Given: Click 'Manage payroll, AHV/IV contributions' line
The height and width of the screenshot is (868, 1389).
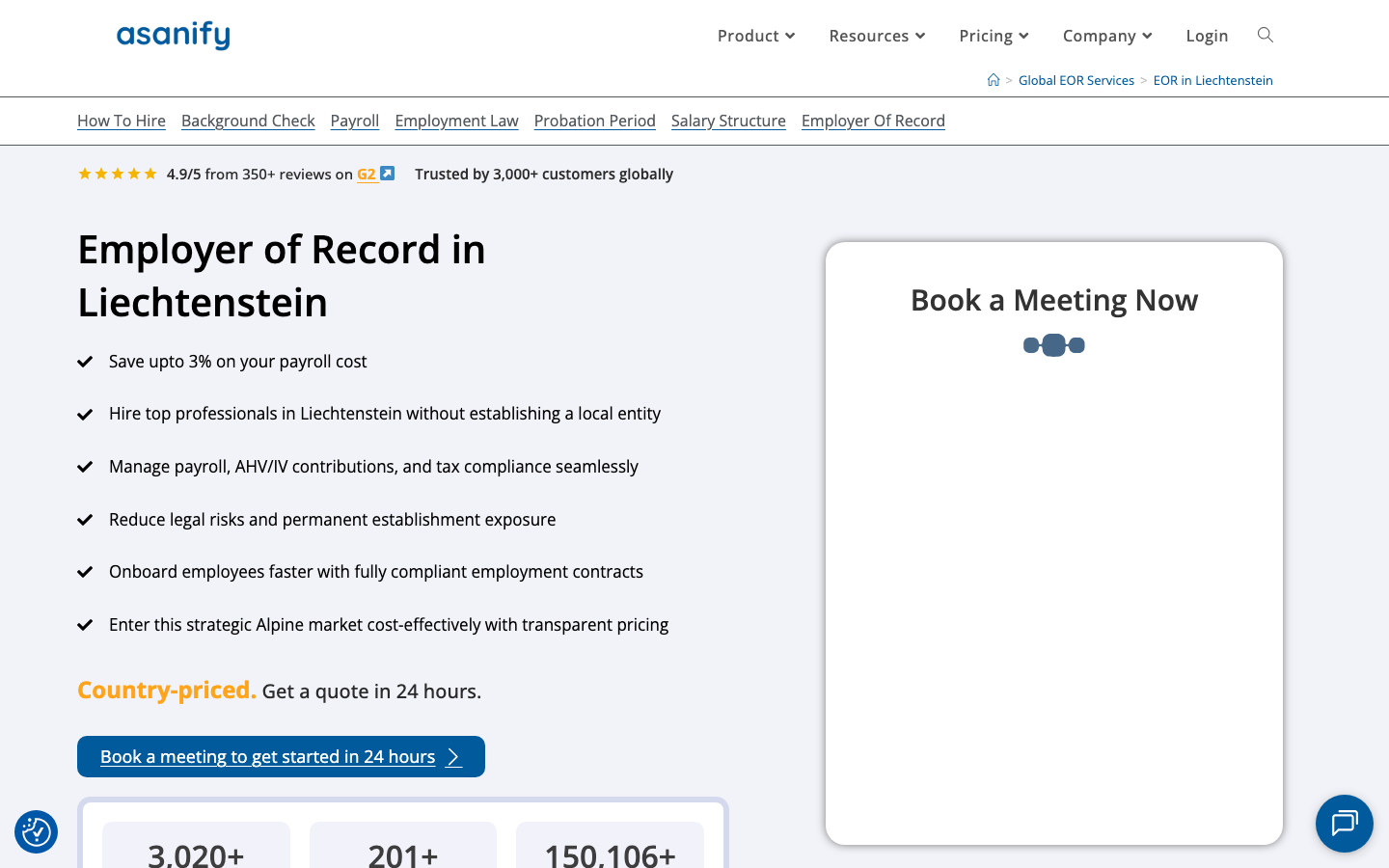Looking at the screenshot, I should [373, 467].
